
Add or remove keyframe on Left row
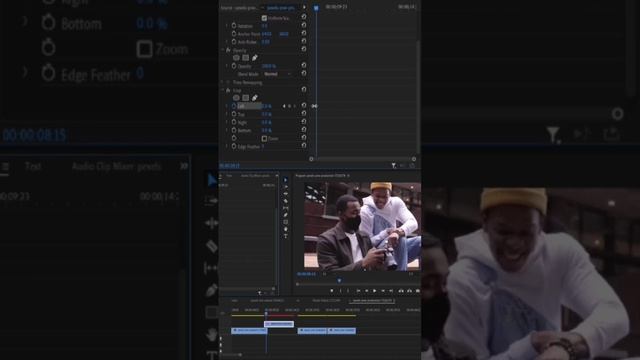point(289,106)
